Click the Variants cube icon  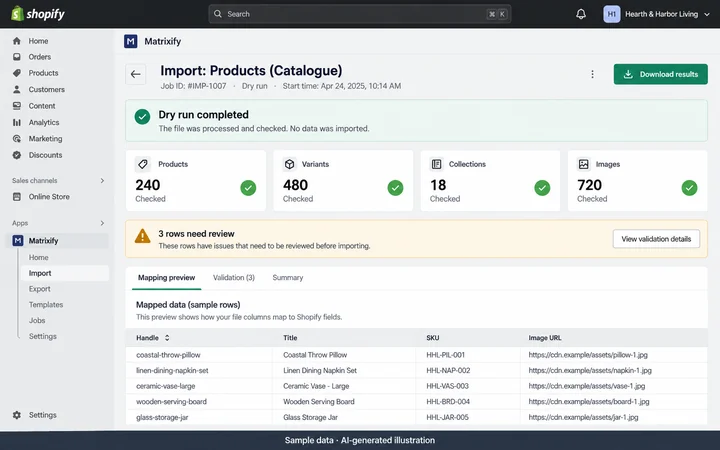pos(289,164)
